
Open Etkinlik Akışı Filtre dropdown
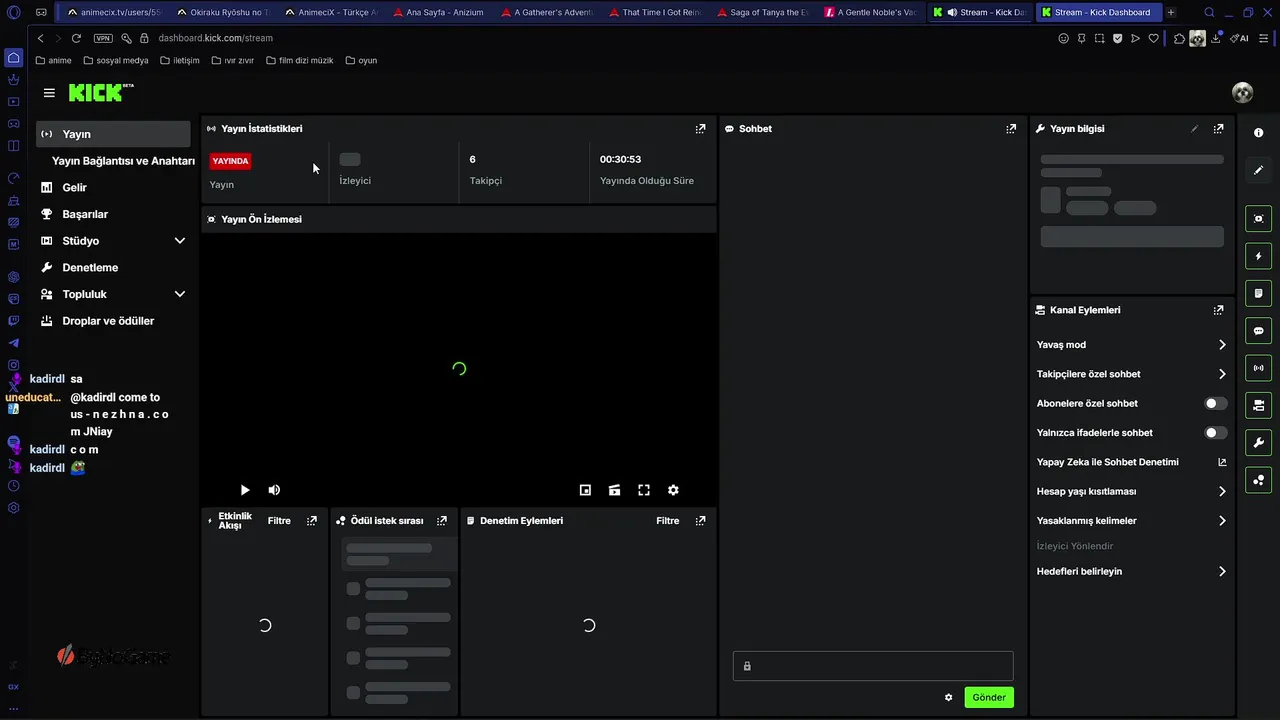click(279, 521)
